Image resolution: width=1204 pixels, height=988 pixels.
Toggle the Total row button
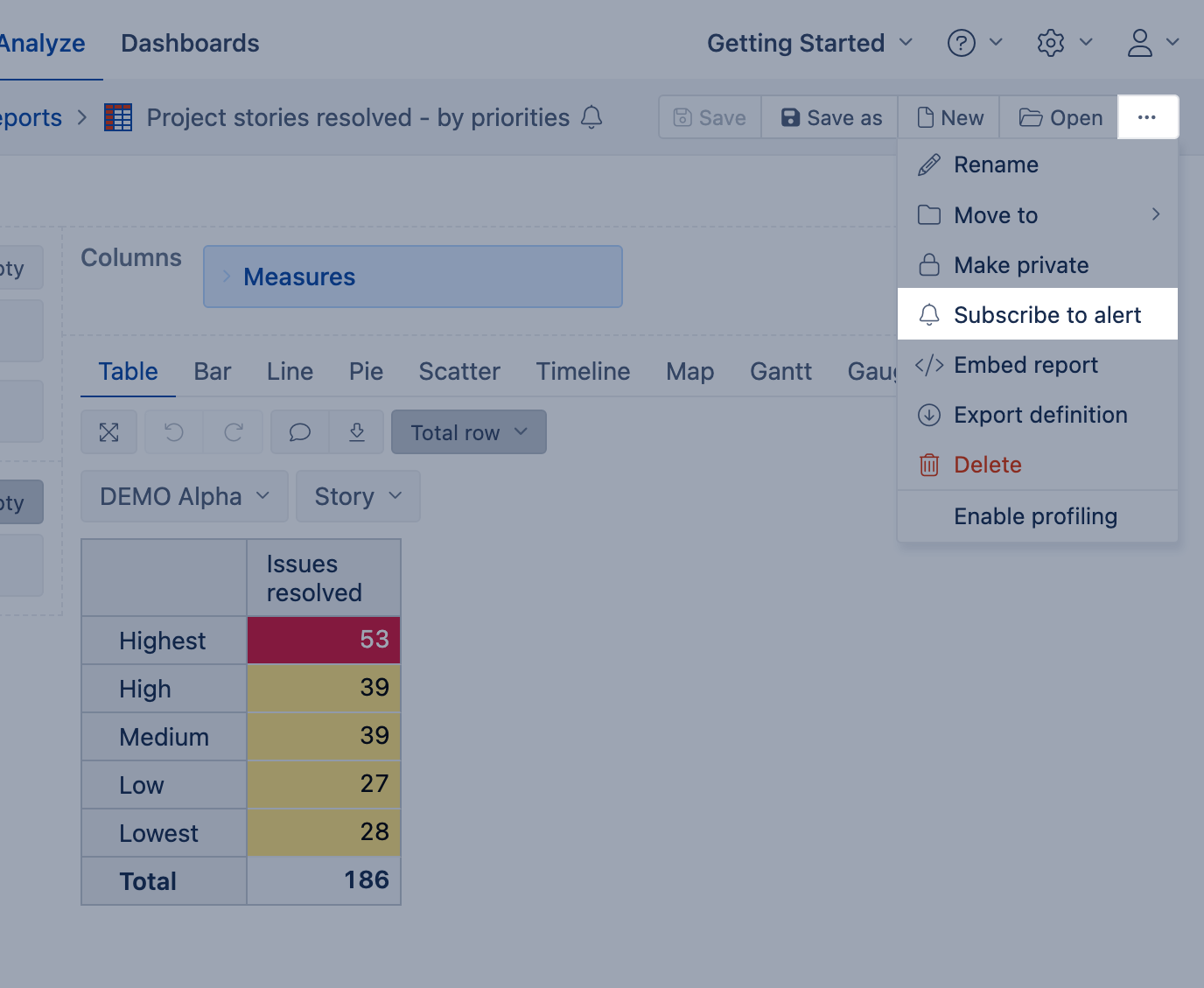tap(468, 432)
